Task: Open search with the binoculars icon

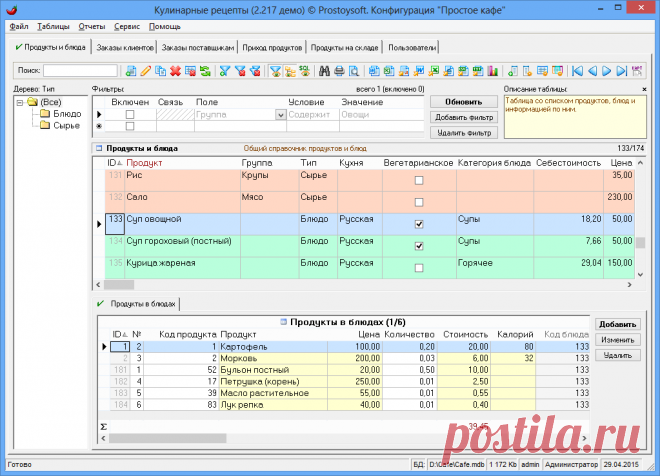Action: (324, 71)
